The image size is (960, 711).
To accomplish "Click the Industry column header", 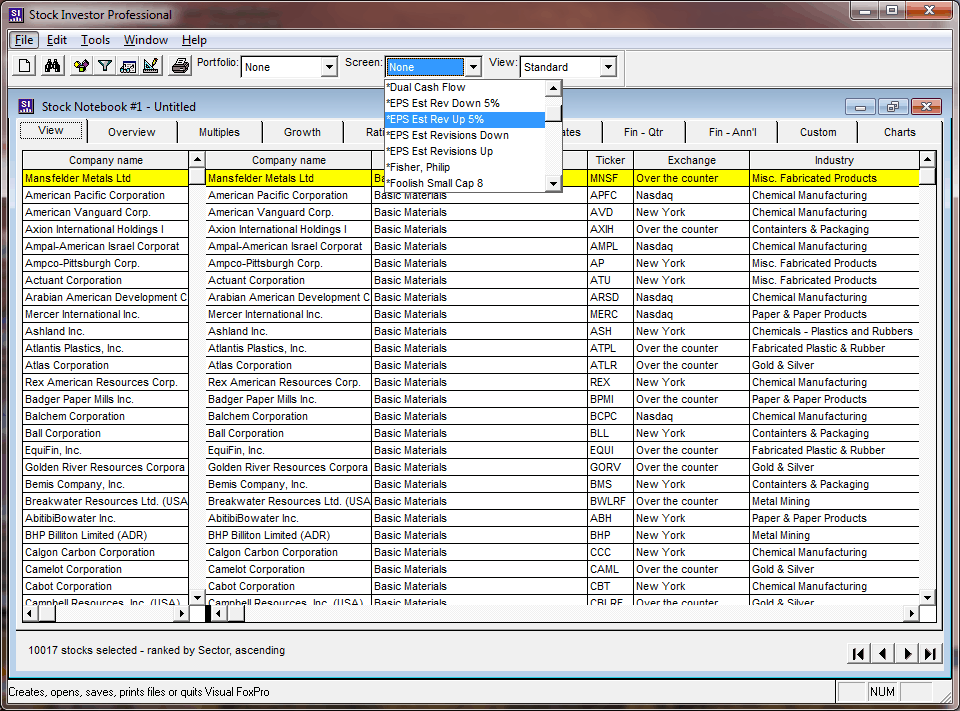I will click(833, 160).
